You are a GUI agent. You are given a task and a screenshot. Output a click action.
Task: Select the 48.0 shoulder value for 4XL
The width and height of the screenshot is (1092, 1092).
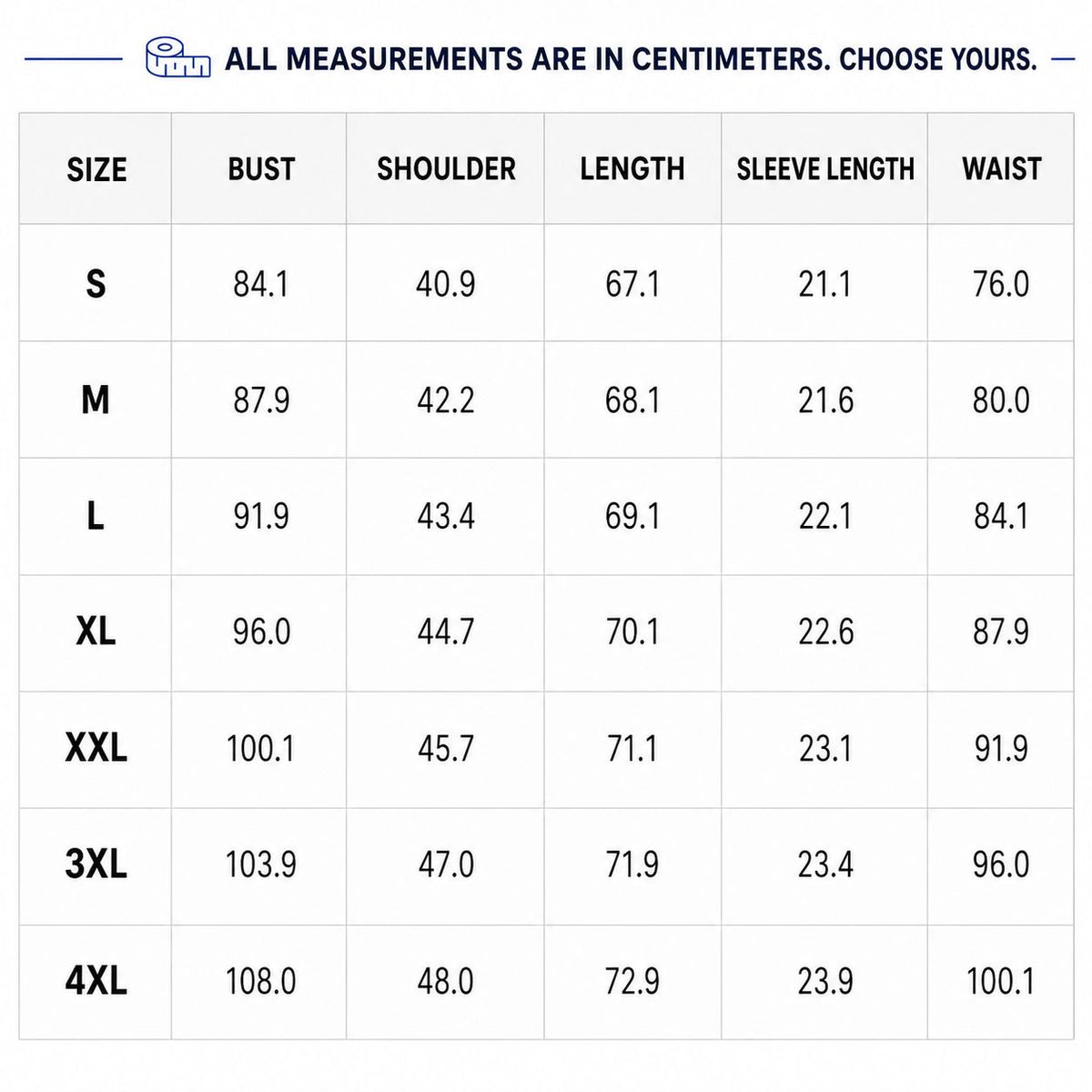[x=446, y=981]
